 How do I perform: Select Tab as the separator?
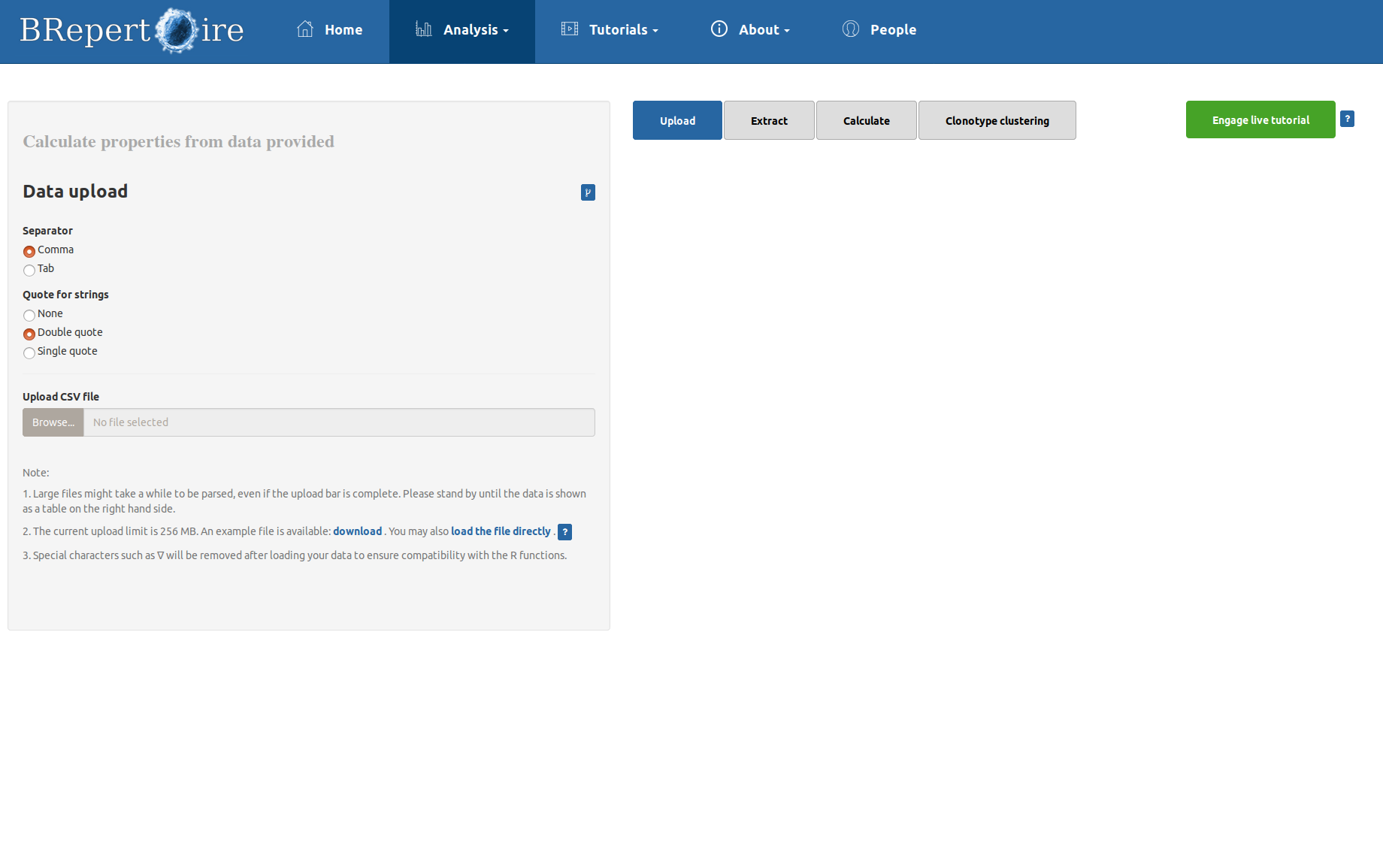point(29,270)
